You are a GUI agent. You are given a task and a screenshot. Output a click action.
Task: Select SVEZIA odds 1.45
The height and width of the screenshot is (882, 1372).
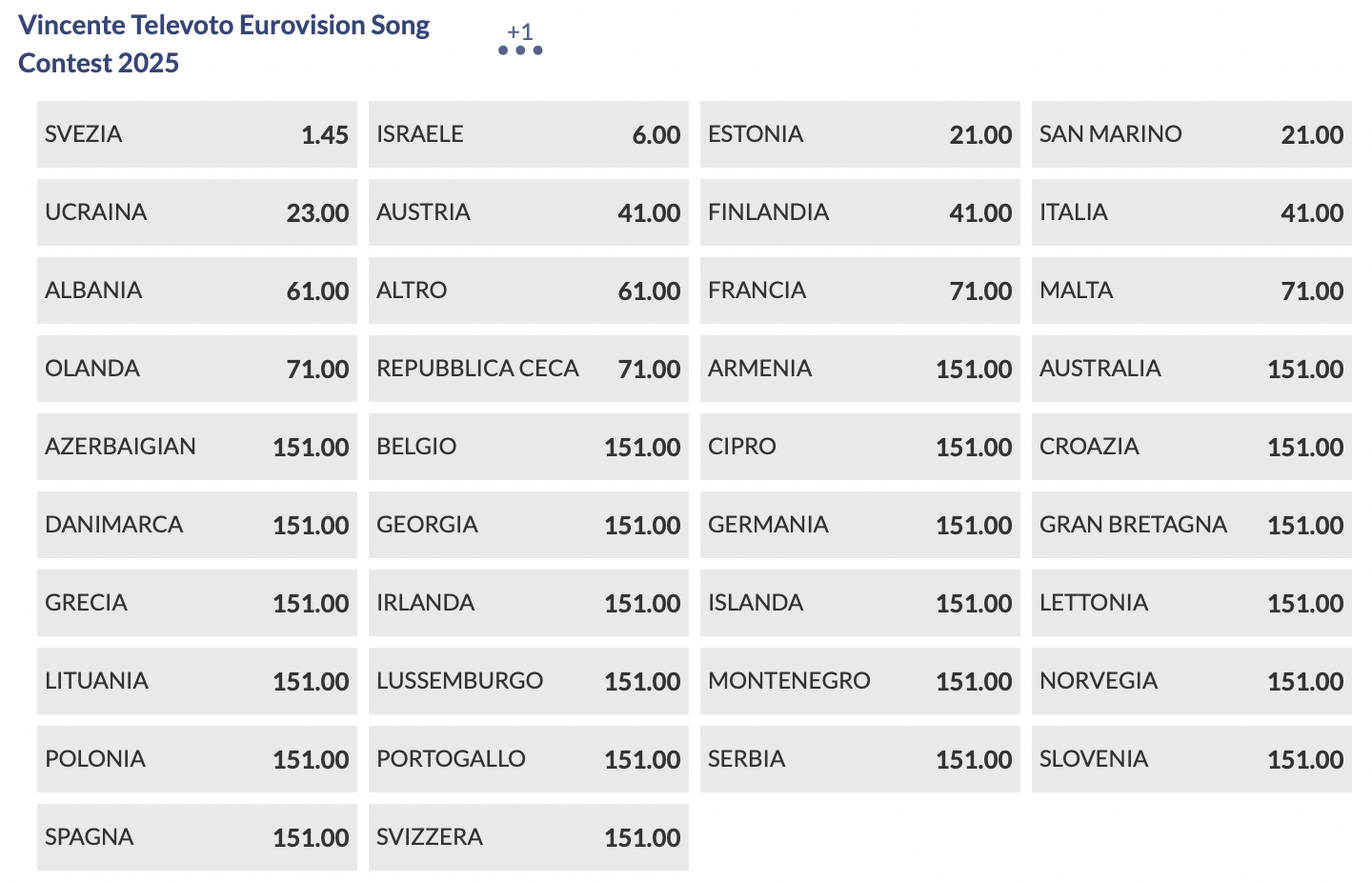(197, 134)
